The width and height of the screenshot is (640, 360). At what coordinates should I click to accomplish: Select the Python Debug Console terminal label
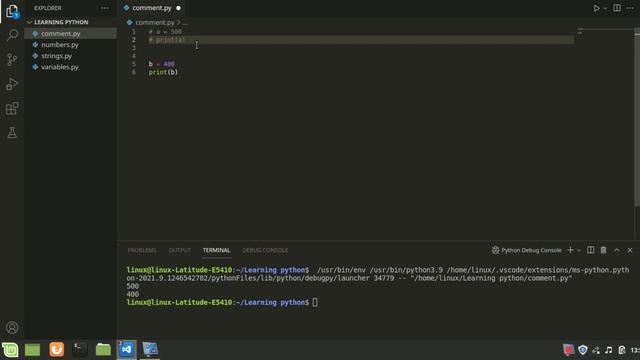click(x=527, y=250)
